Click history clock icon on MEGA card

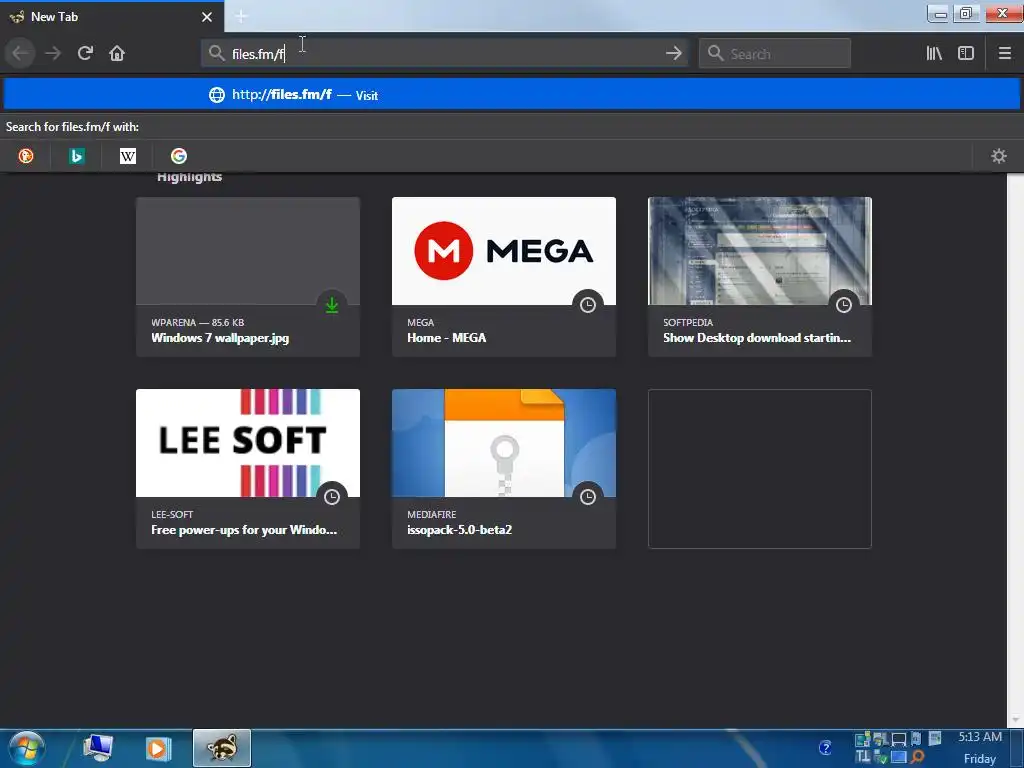(x=588, y=304)
